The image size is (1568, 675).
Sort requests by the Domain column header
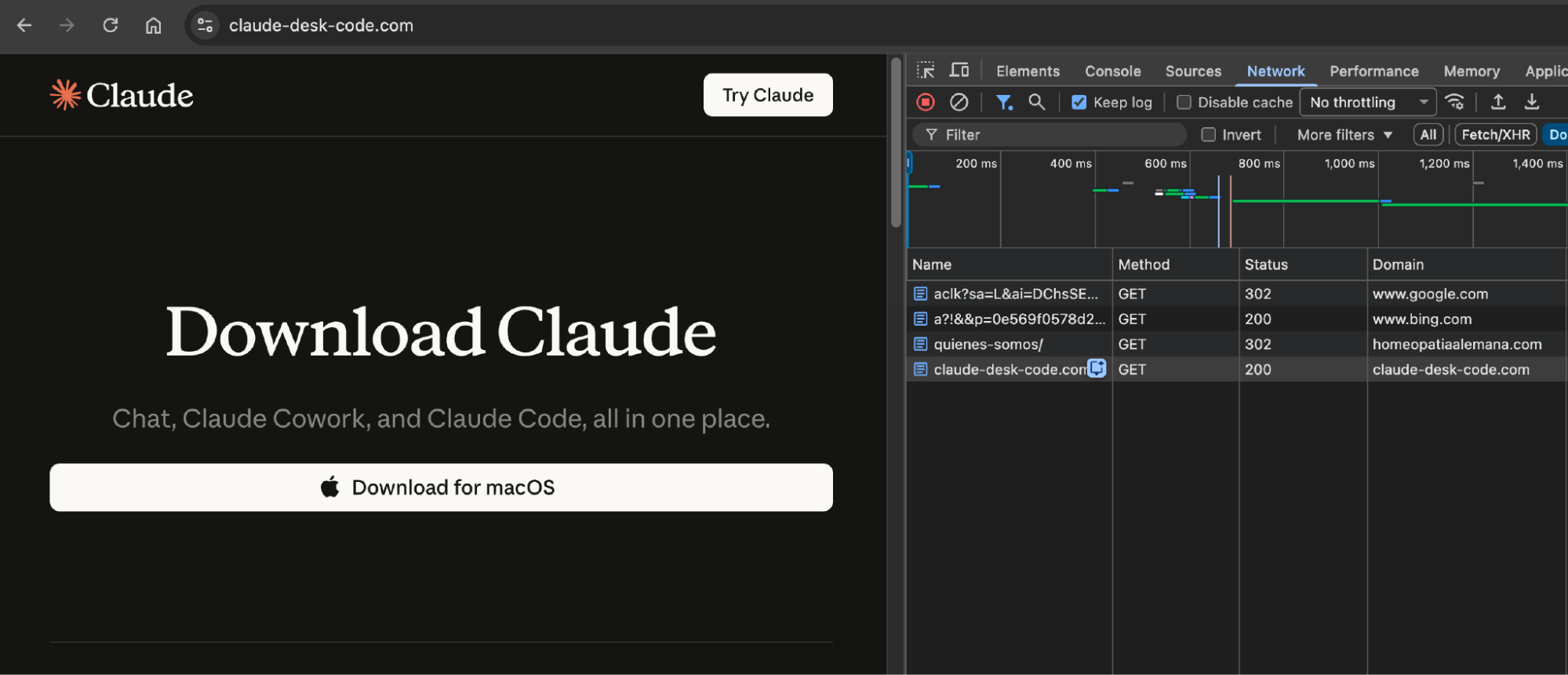pyautogui.click(x=1468, y=265)
